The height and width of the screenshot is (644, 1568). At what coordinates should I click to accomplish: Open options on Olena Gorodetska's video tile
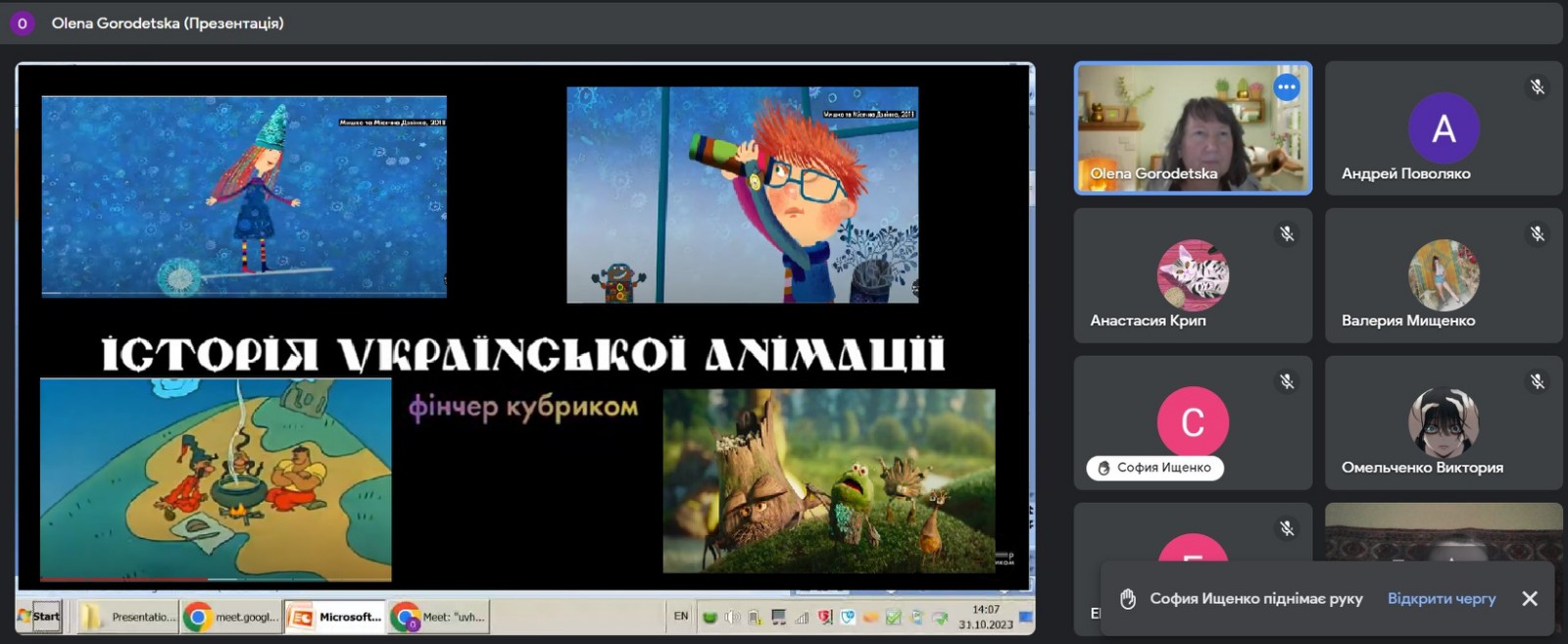click(1286, 87)
